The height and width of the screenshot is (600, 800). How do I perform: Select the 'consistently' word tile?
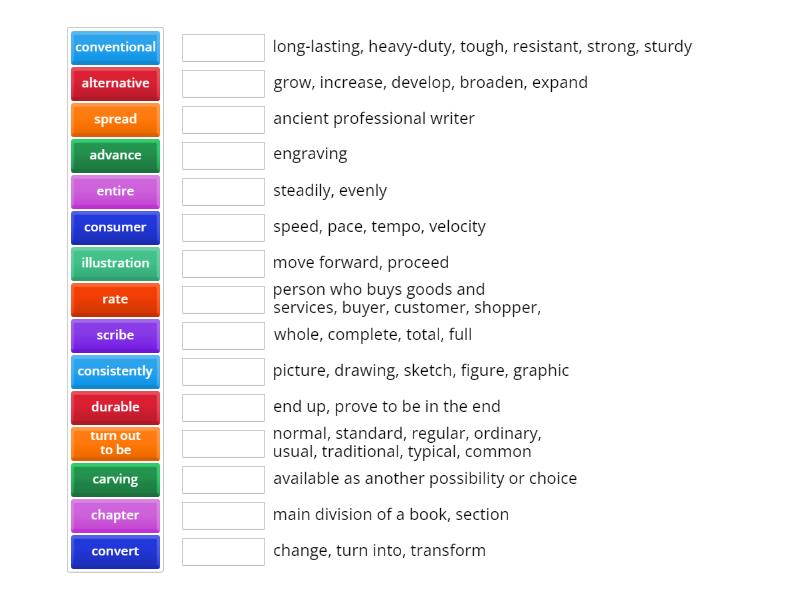[115, 371]
